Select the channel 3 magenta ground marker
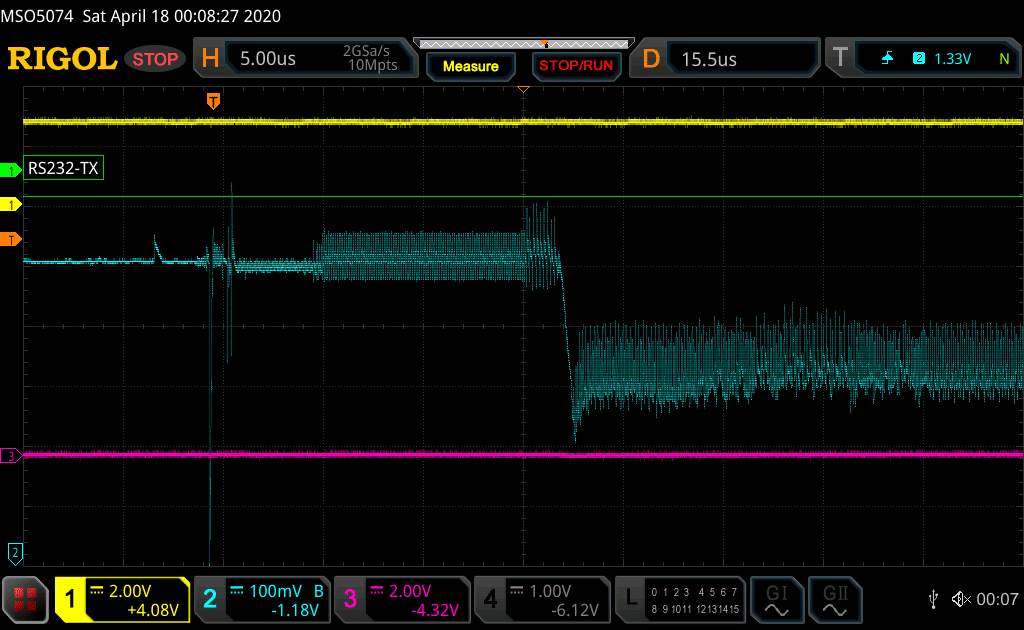This screenshot has width=1024, height=630. coord(11,456)
